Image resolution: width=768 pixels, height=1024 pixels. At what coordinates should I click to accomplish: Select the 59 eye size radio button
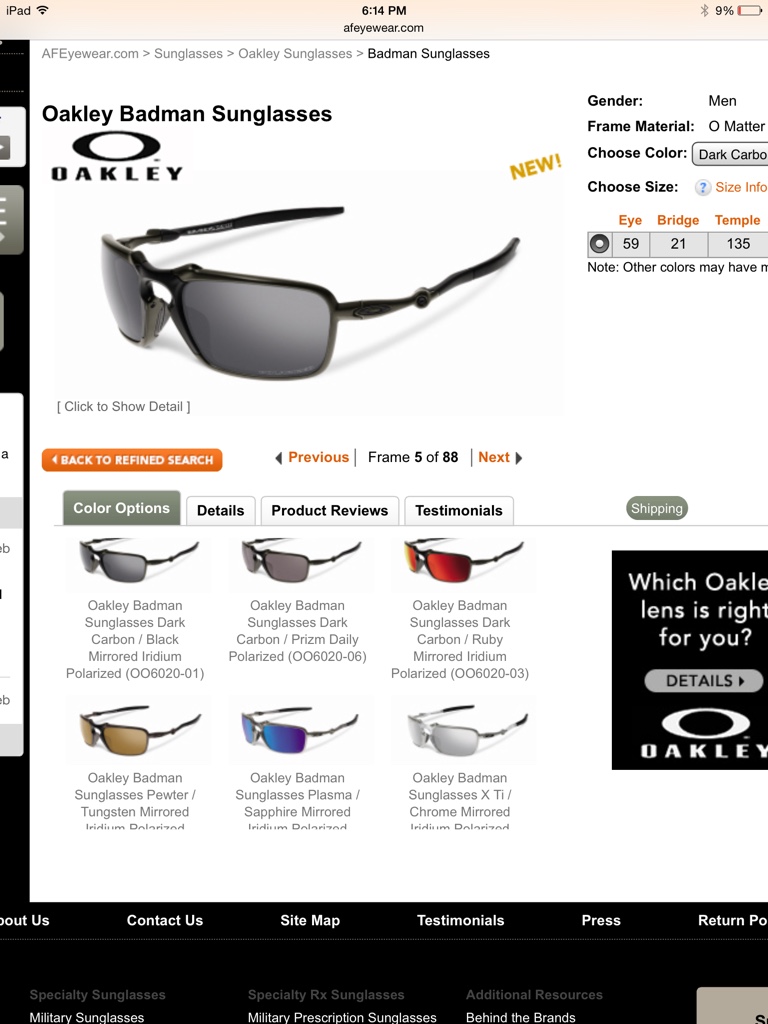pos(599,244)
